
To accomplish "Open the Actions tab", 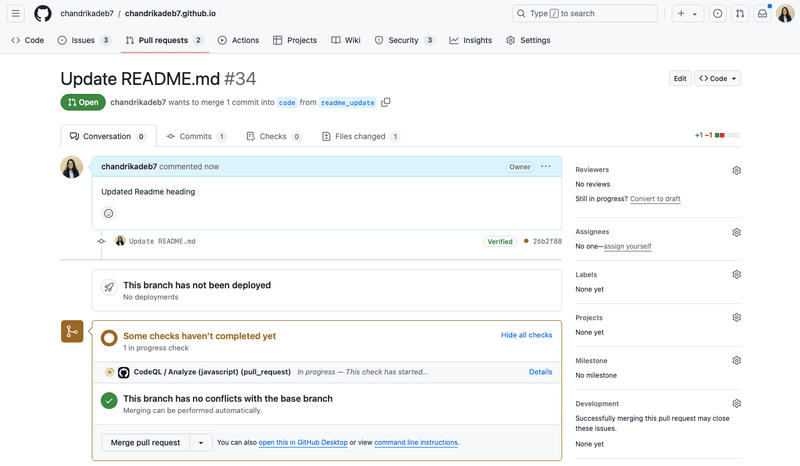I will pyautogui.click(x=238, y=40).
